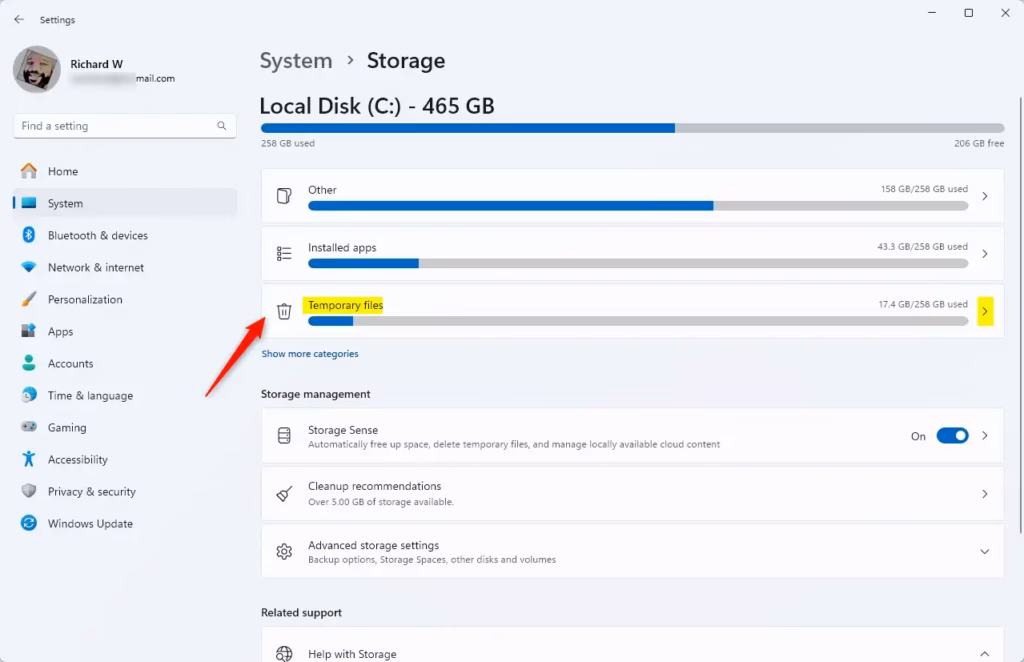Viewport: 1024px width, 662px height.
Task: Click the Cleanup recommendations broom icon
Action: click(x=284, y=494)
